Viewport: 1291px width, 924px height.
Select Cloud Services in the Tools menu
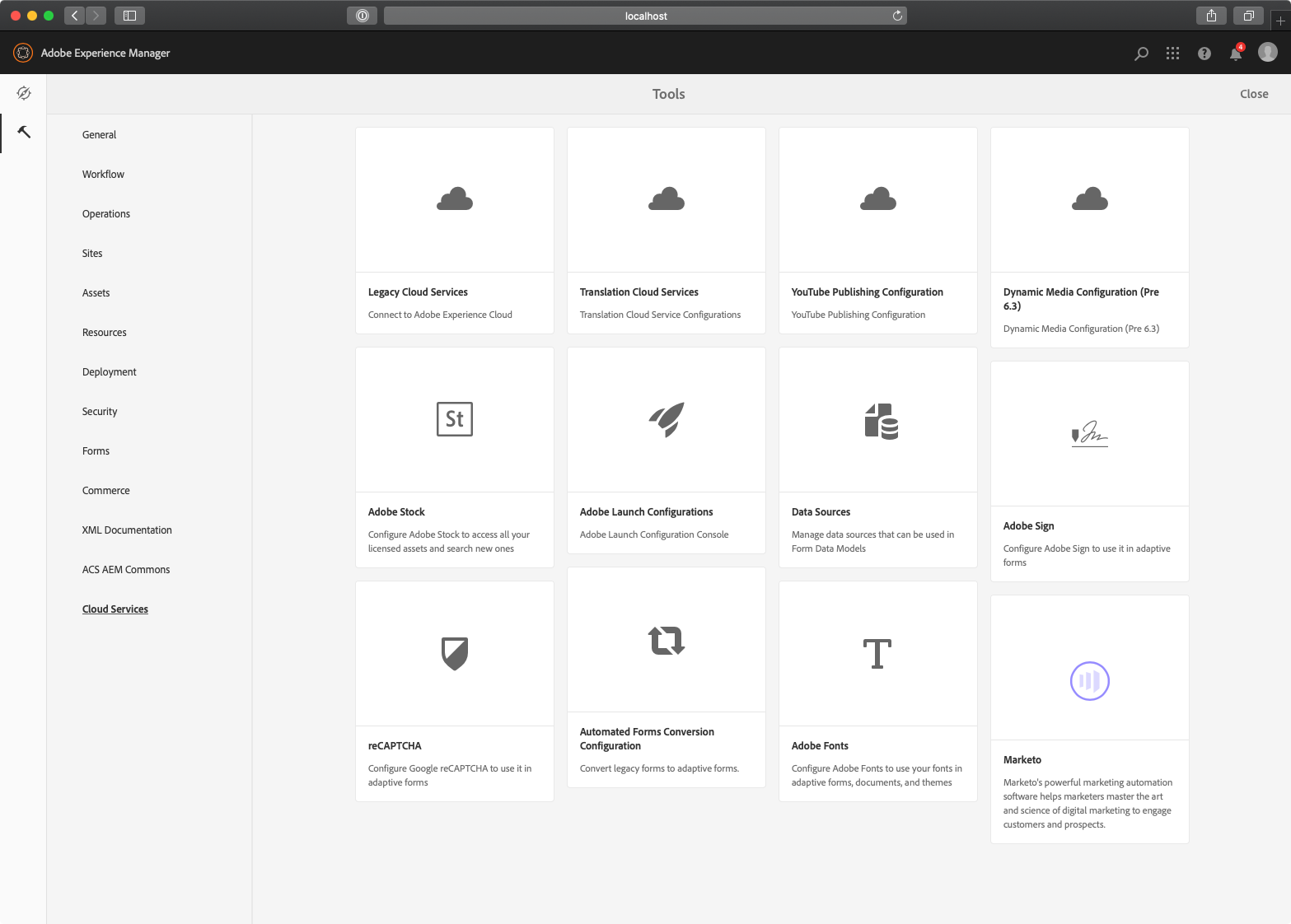click(115, 609)
